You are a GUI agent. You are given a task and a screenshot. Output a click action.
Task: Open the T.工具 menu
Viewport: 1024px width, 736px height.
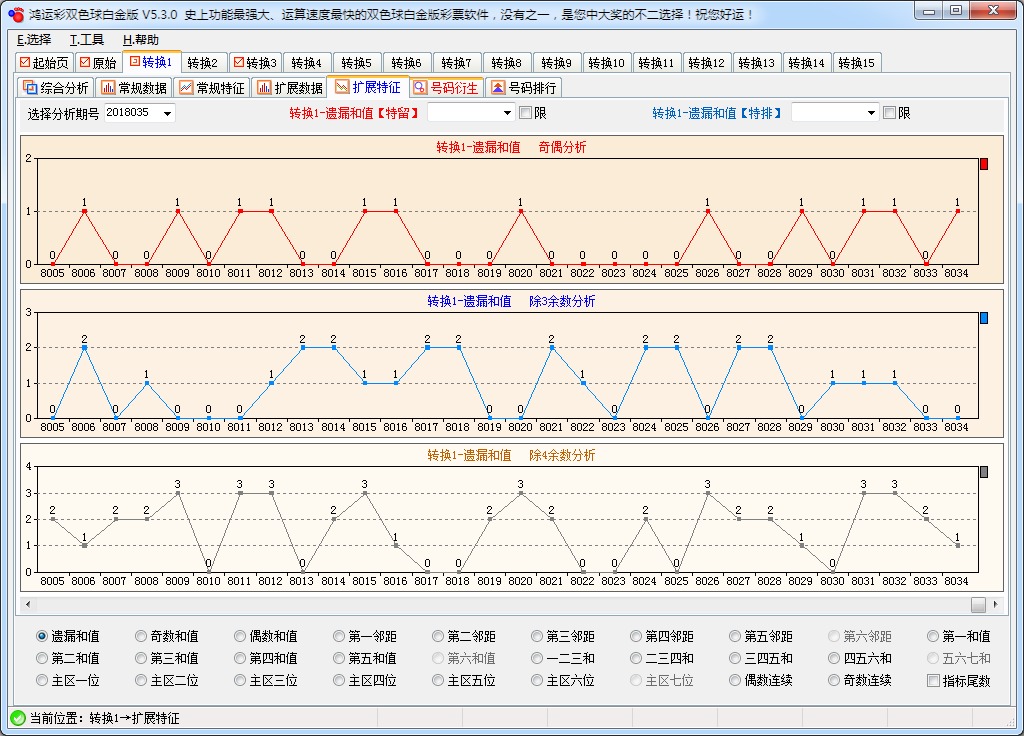tap(87, 40)
